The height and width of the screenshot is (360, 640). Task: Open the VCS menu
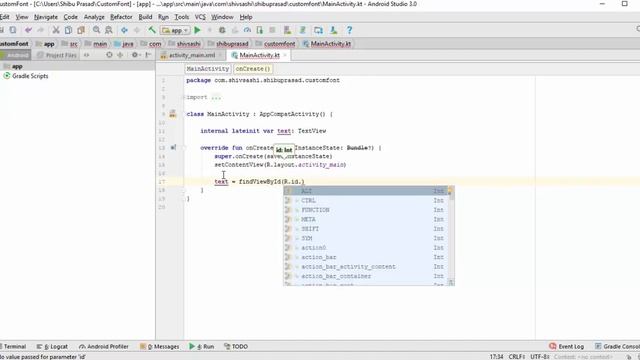(x=200, y=17)
